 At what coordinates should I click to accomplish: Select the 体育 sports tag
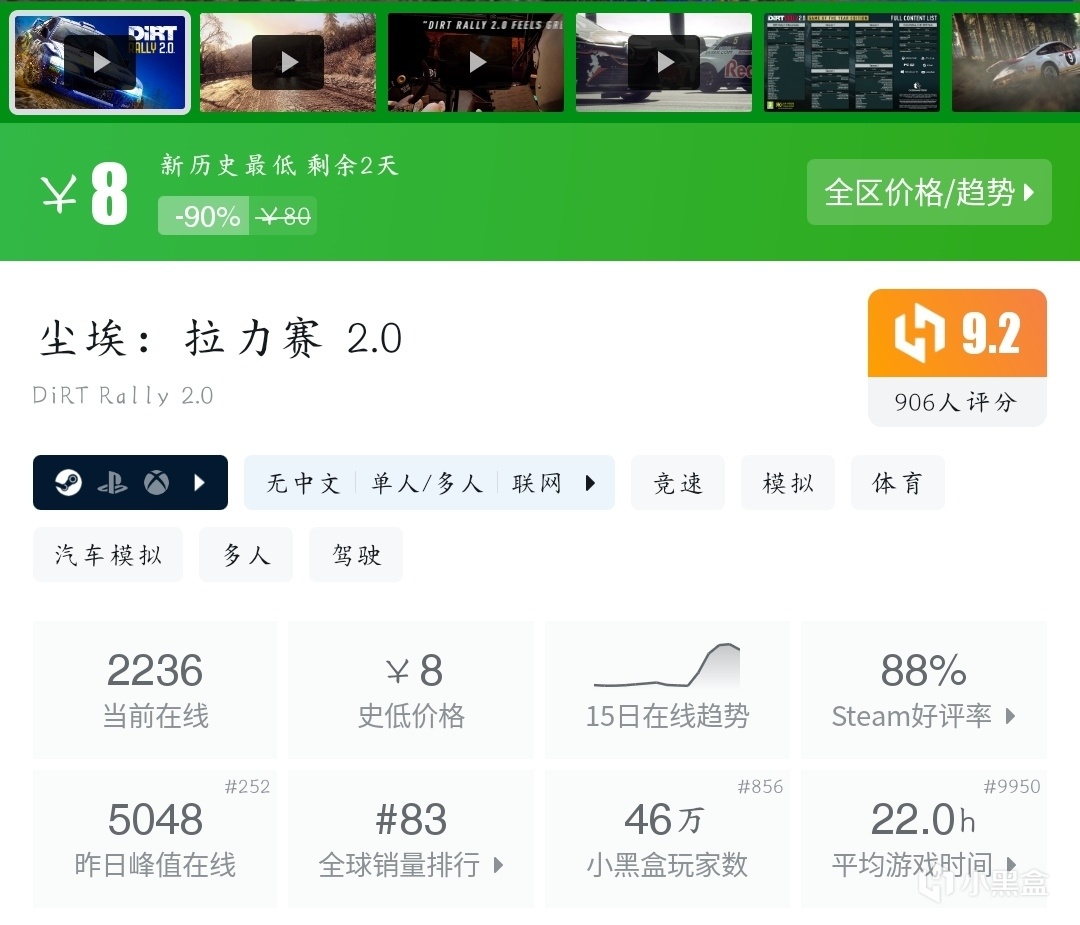coord(897,483)
